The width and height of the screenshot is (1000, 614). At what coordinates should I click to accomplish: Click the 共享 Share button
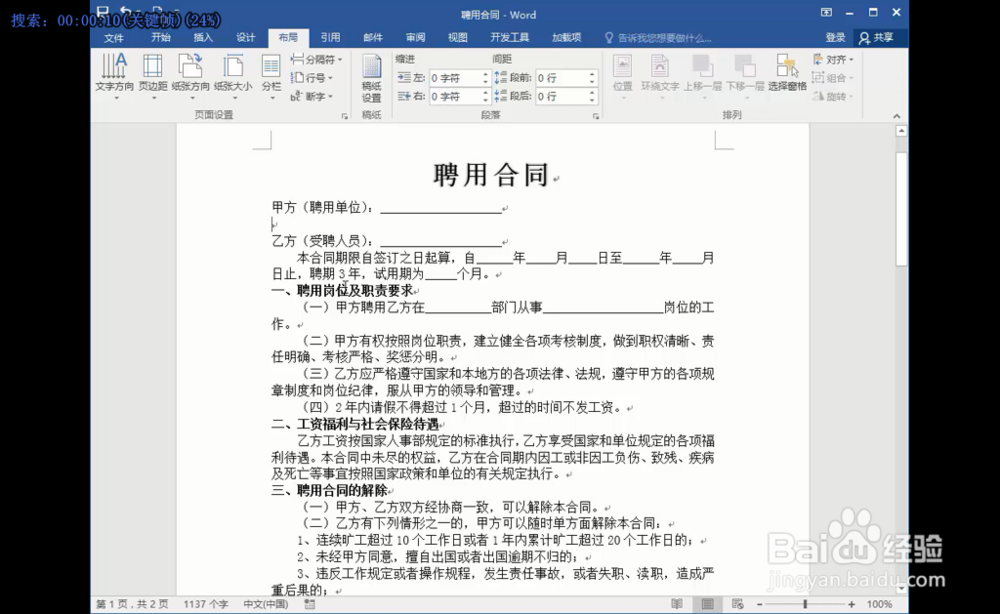click(875, 37)
